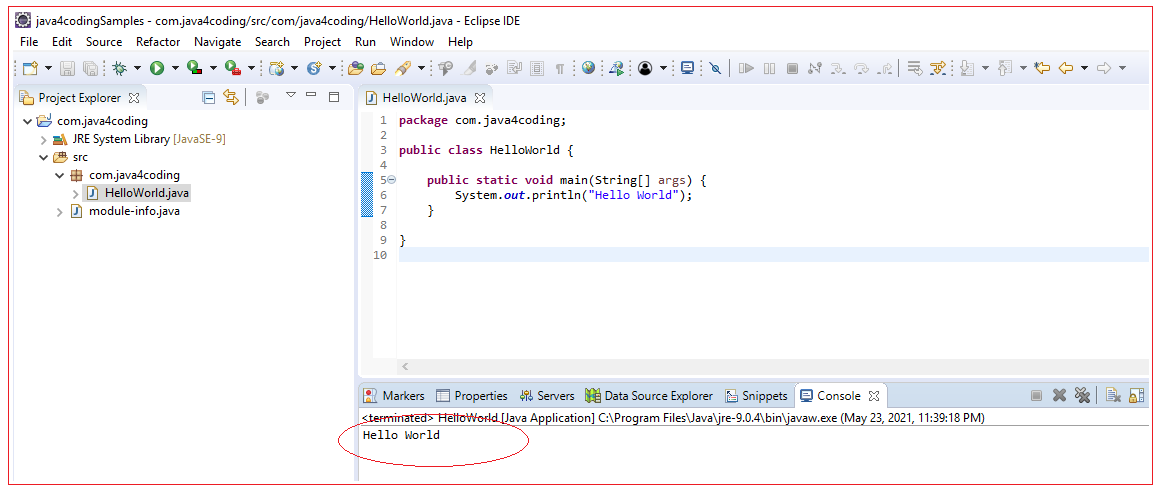This screenshot has width=1161, height=497.
Task: Switch to the Snippets tab
Action: 756,396
